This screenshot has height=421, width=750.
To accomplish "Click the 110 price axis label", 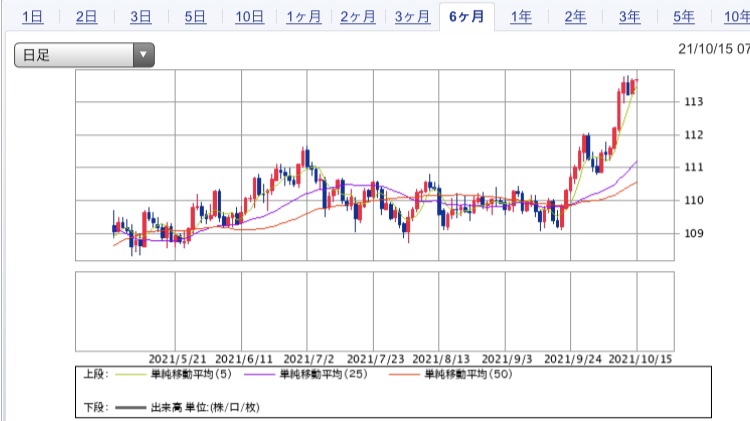I will click(694, 200).
